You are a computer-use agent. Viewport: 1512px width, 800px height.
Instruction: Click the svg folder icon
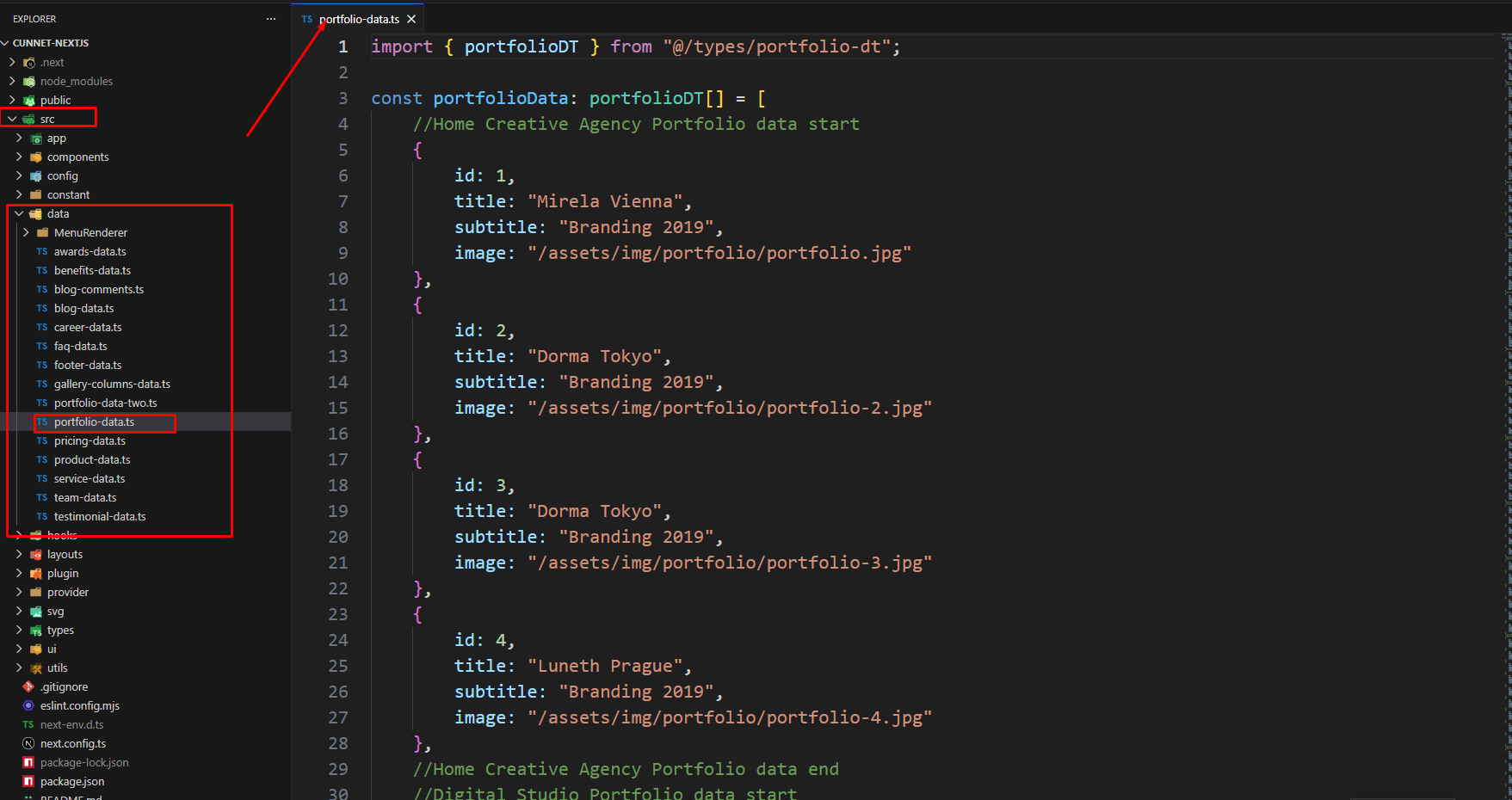36,611
